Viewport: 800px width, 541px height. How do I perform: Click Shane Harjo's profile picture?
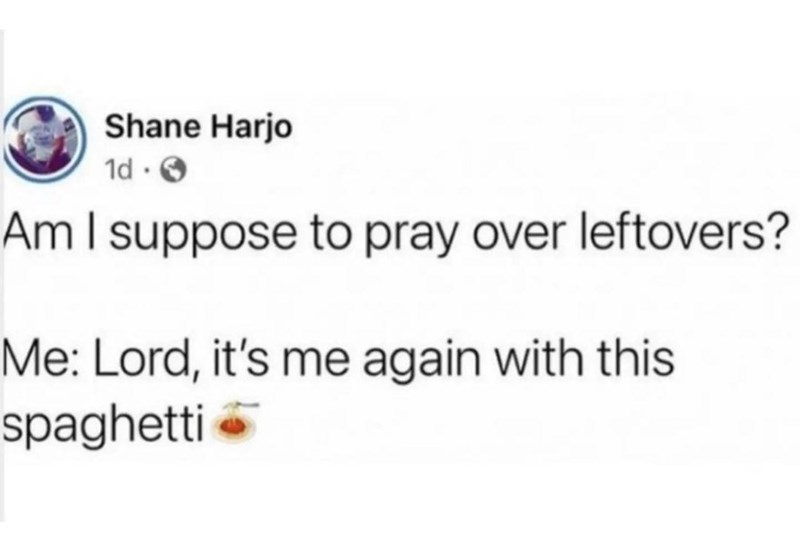50,145
